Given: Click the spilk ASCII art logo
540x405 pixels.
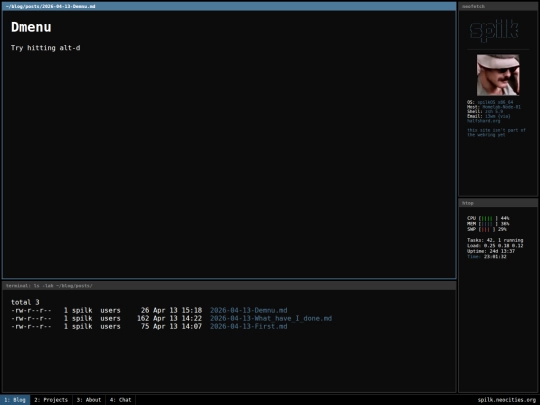Looking at the screenshot, I should coord(494,31).
